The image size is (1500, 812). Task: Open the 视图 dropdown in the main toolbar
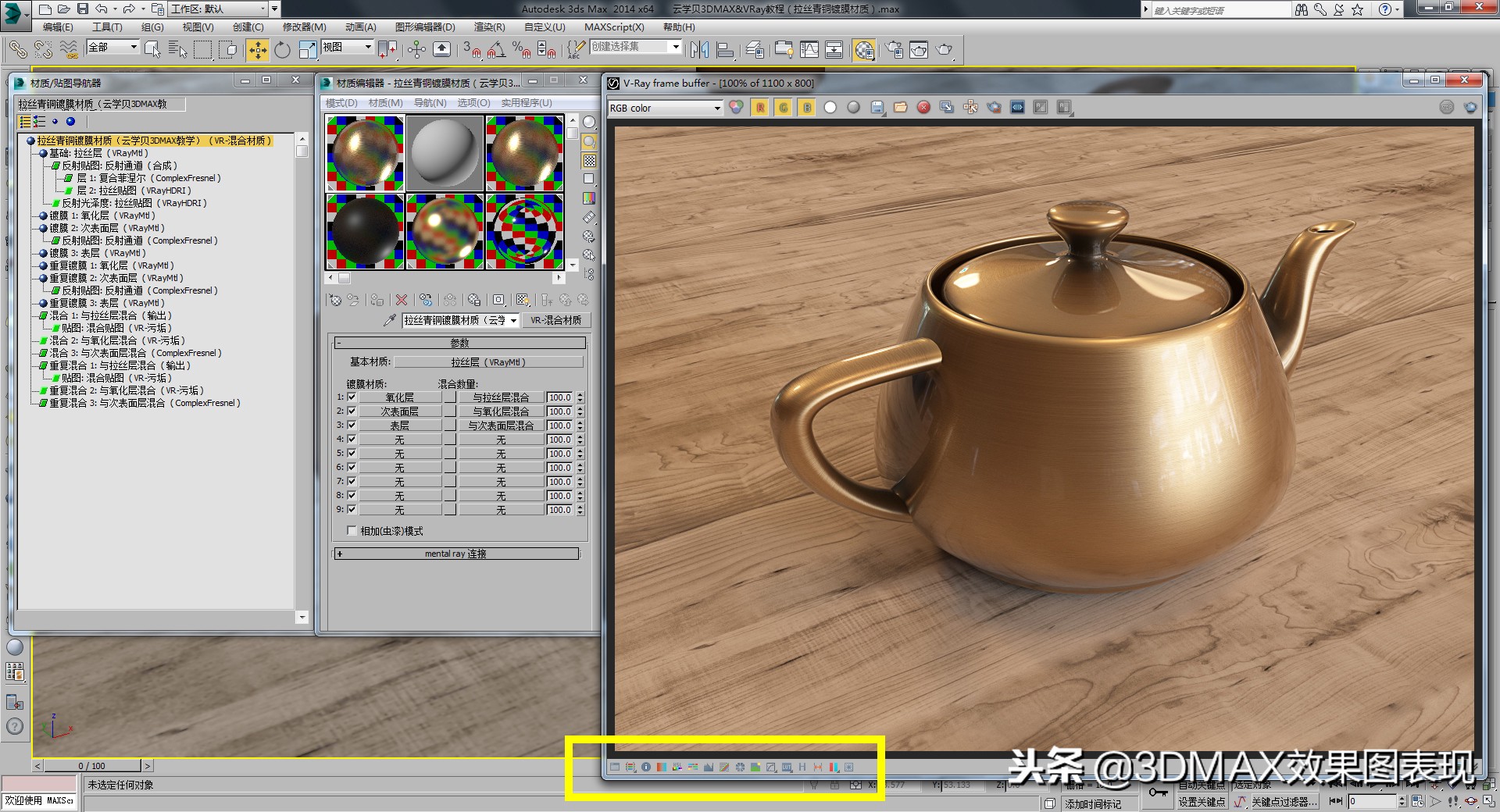click(348, 47)
